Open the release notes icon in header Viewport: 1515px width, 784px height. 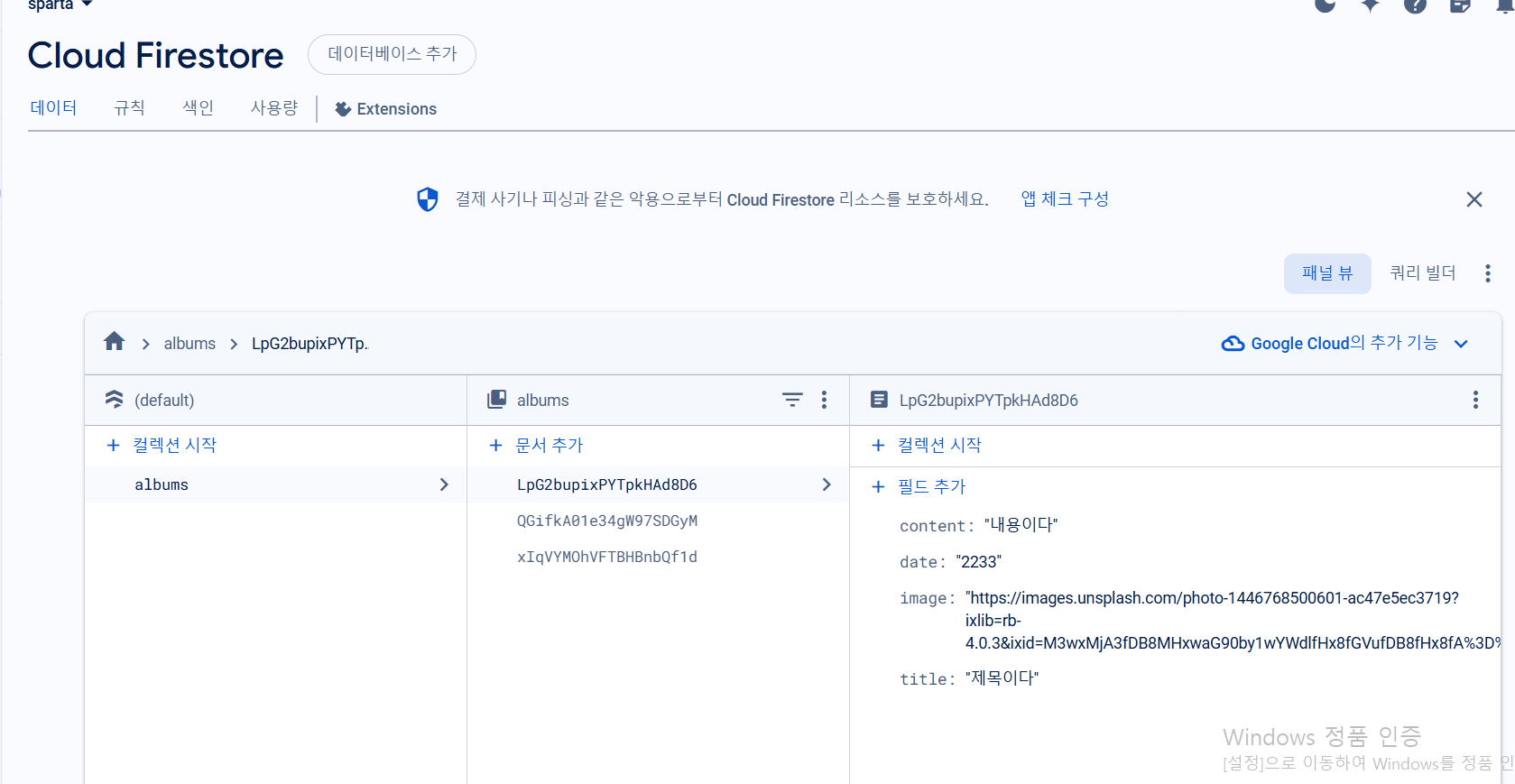coord(1460,5)
